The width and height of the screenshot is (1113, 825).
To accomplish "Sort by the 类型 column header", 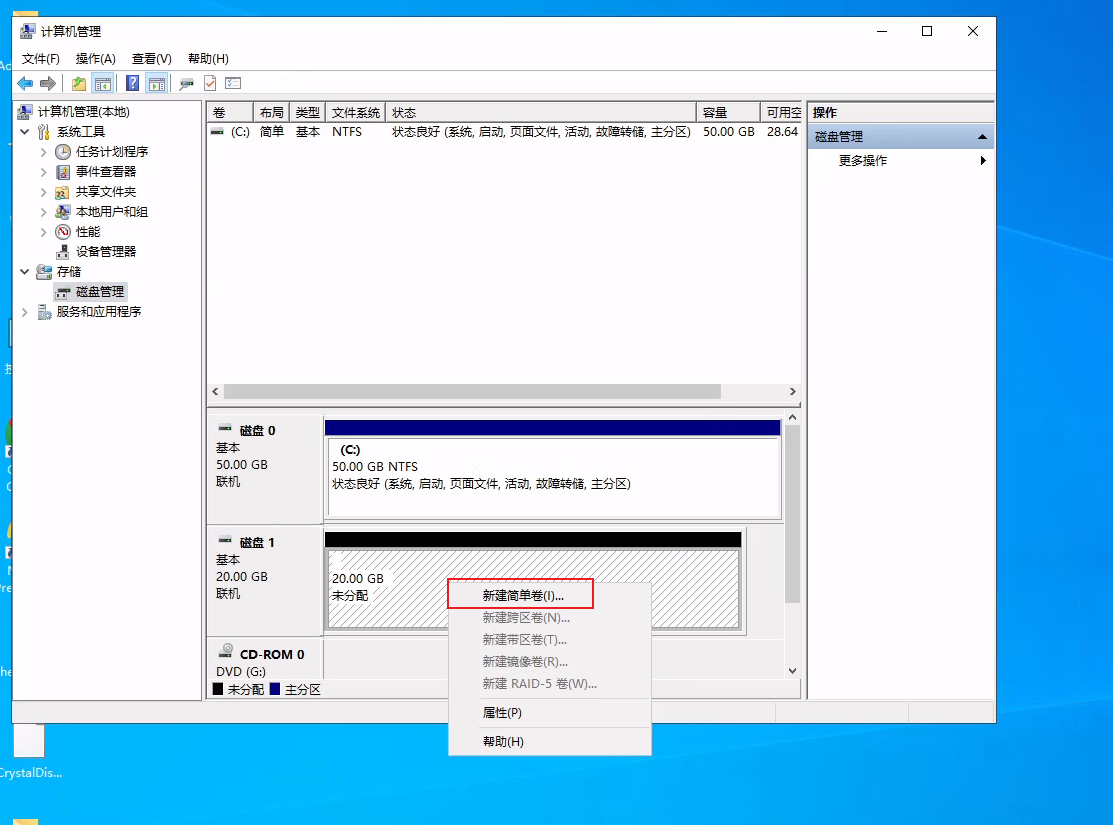I will click(x=307, y=112).
